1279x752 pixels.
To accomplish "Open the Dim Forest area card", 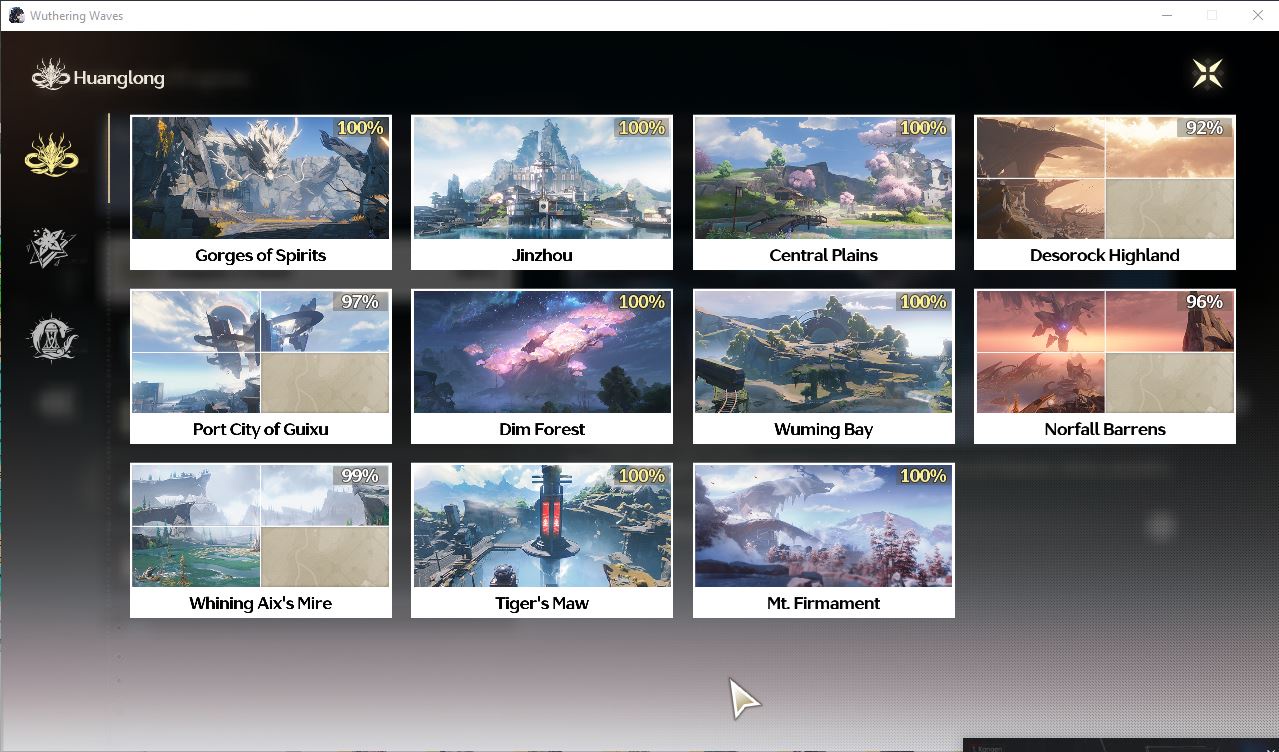I will point(542,366).
